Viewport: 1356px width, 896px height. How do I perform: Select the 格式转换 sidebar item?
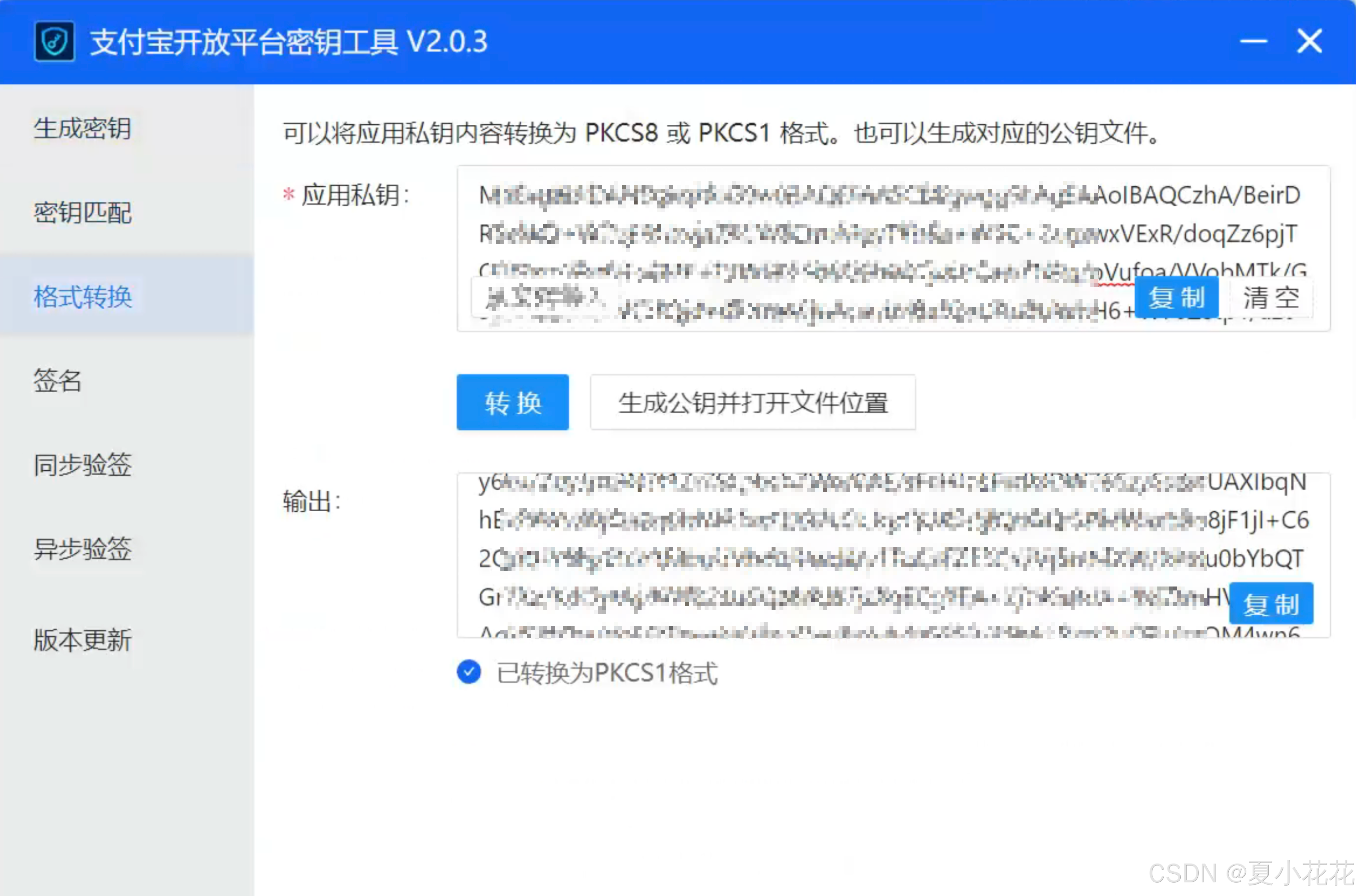[x=83, y=297]
